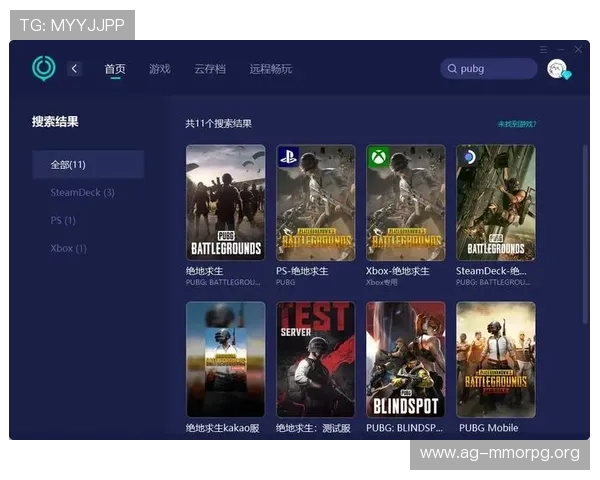The image size is (600, 480).
Task: Close the window with X icon
Action: (x=578, y=50)
